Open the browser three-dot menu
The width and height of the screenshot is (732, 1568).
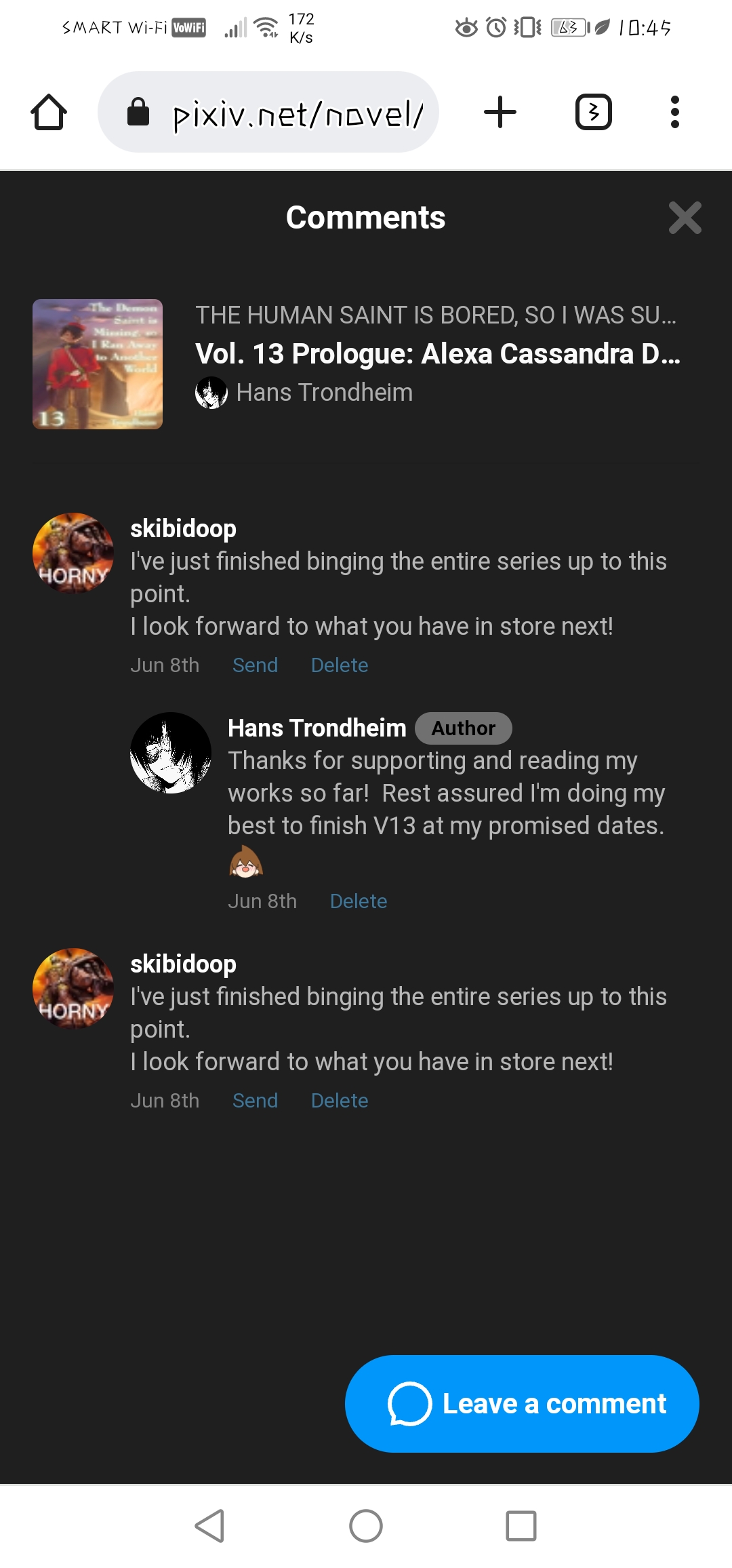[x=674, y=112]
